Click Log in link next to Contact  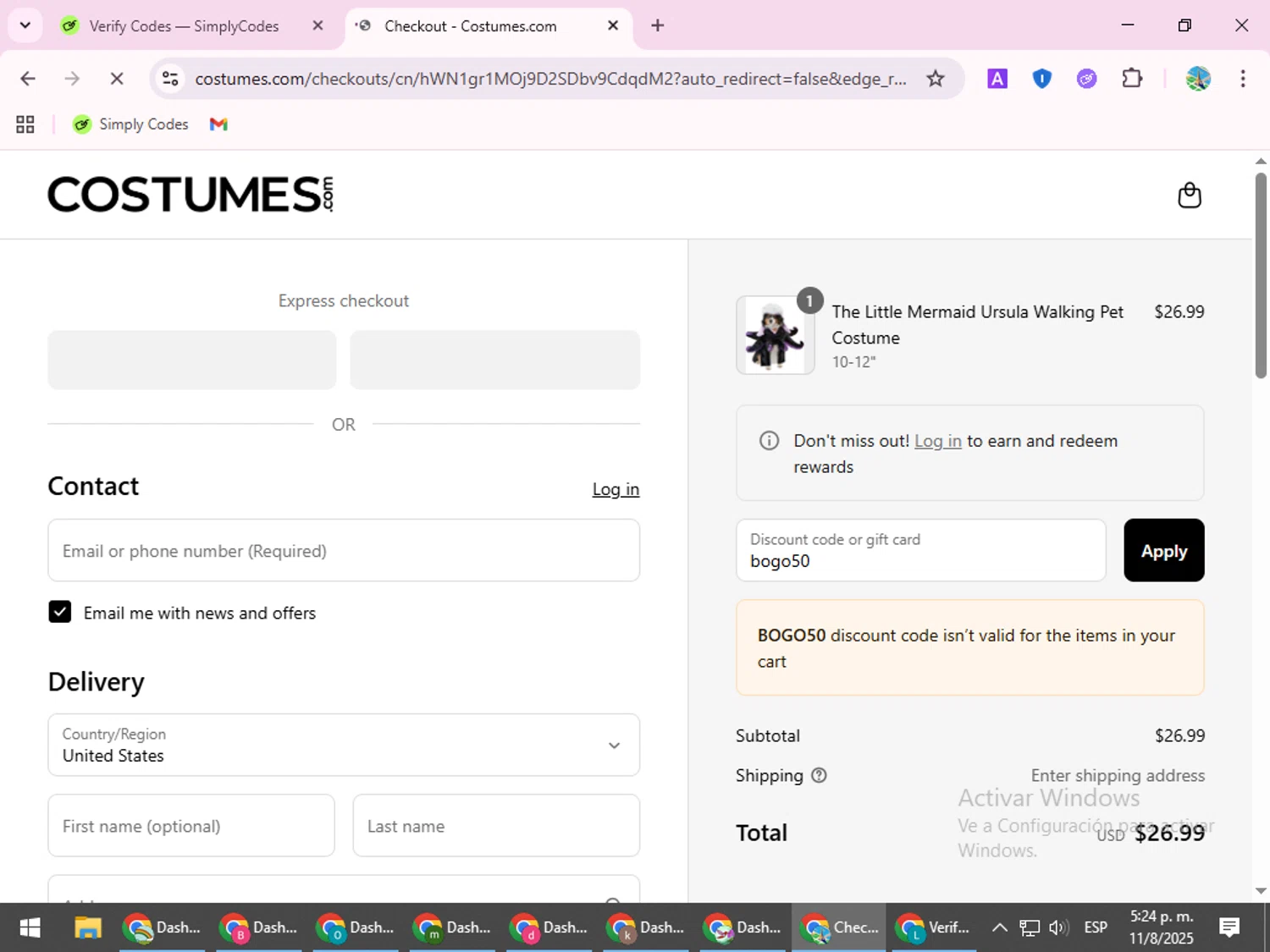click(616, 489)
